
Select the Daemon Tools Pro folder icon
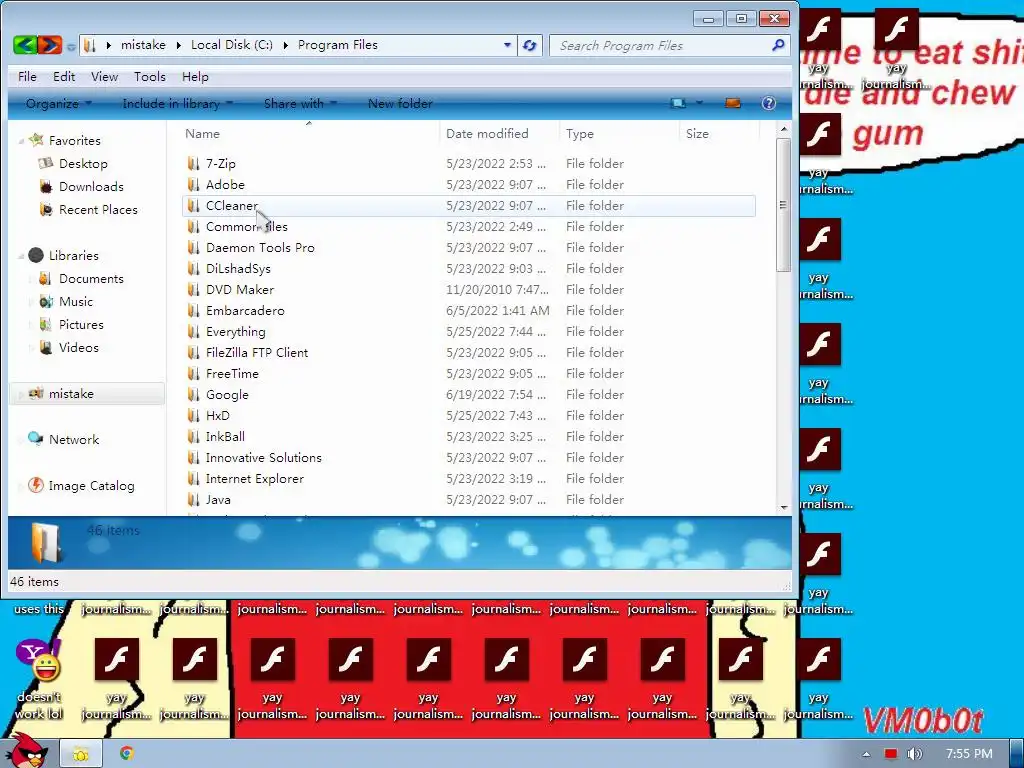[x=193, y=248]
